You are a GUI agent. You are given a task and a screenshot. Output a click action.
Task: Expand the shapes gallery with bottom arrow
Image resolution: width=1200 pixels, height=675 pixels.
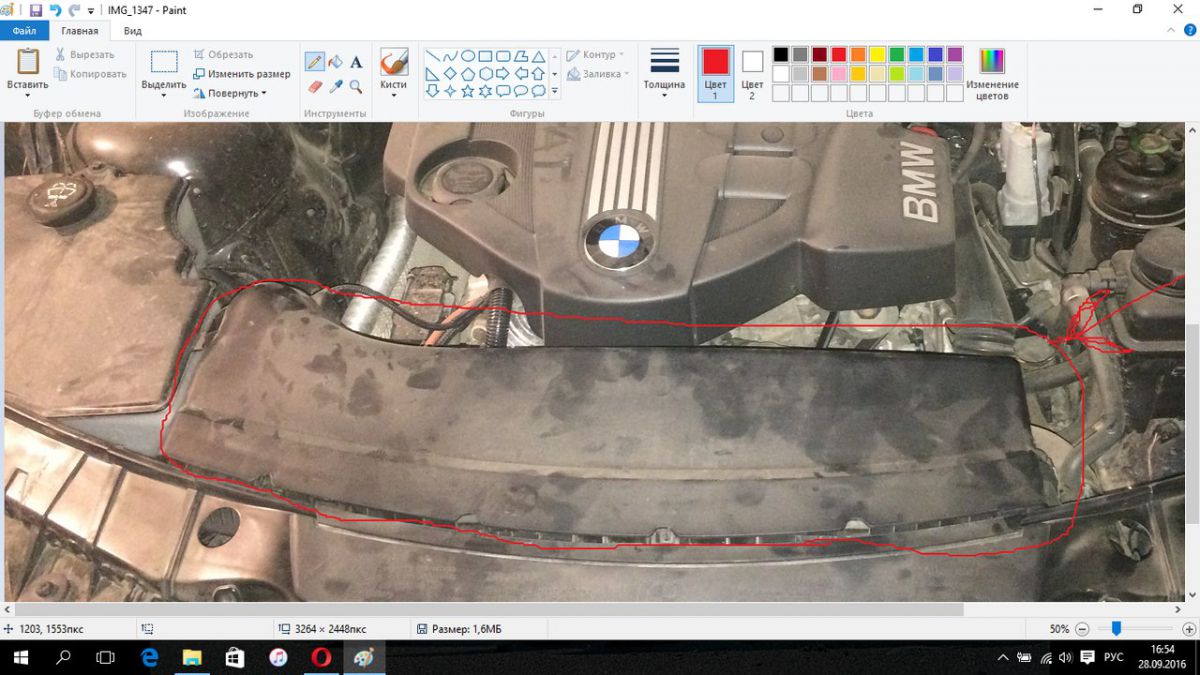554,91
